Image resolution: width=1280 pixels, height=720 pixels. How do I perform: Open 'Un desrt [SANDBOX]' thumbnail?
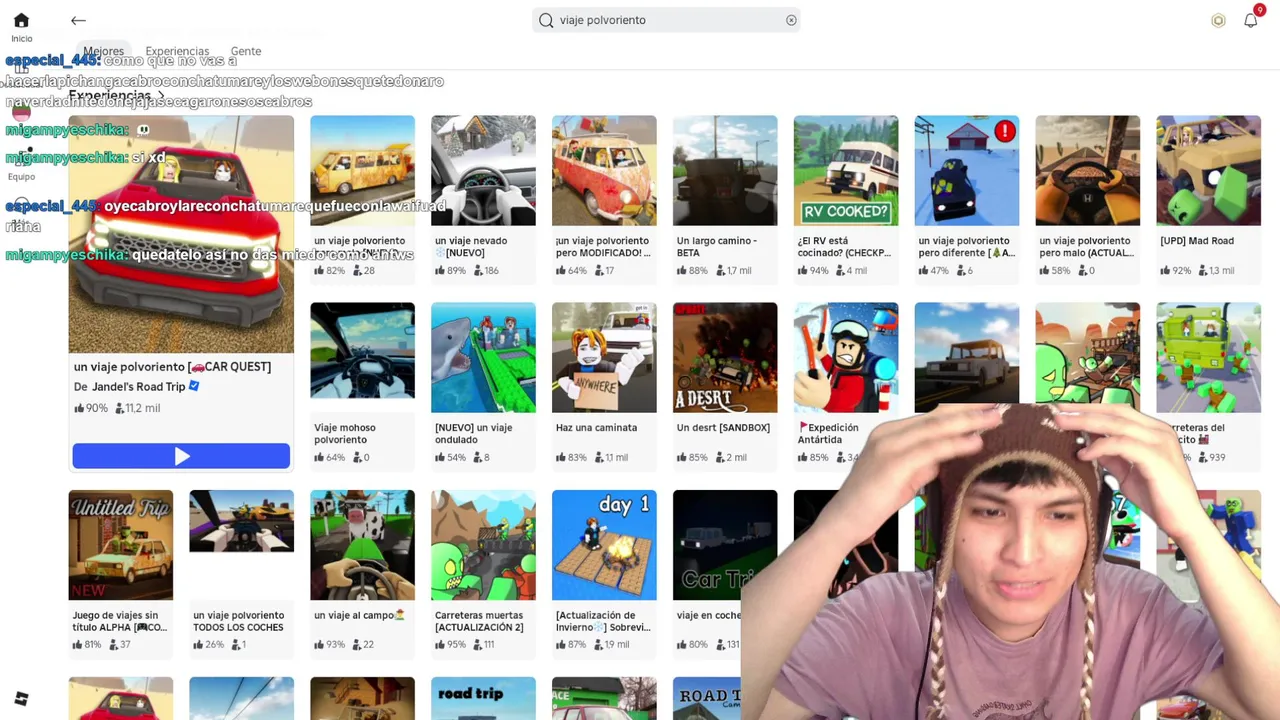tap(725, 357)
